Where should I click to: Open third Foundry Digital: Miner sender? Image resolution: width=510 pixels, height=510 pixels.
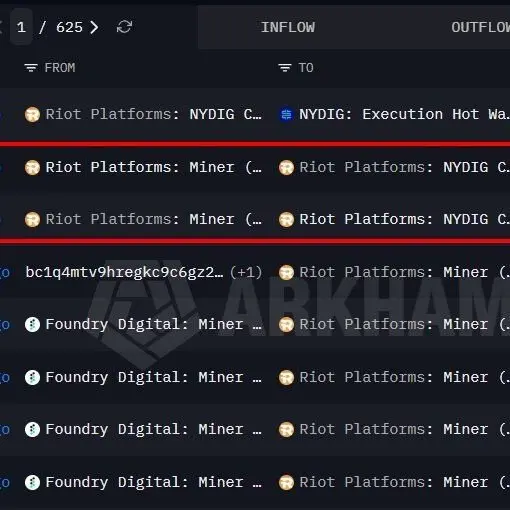click(x=153, y=429)
